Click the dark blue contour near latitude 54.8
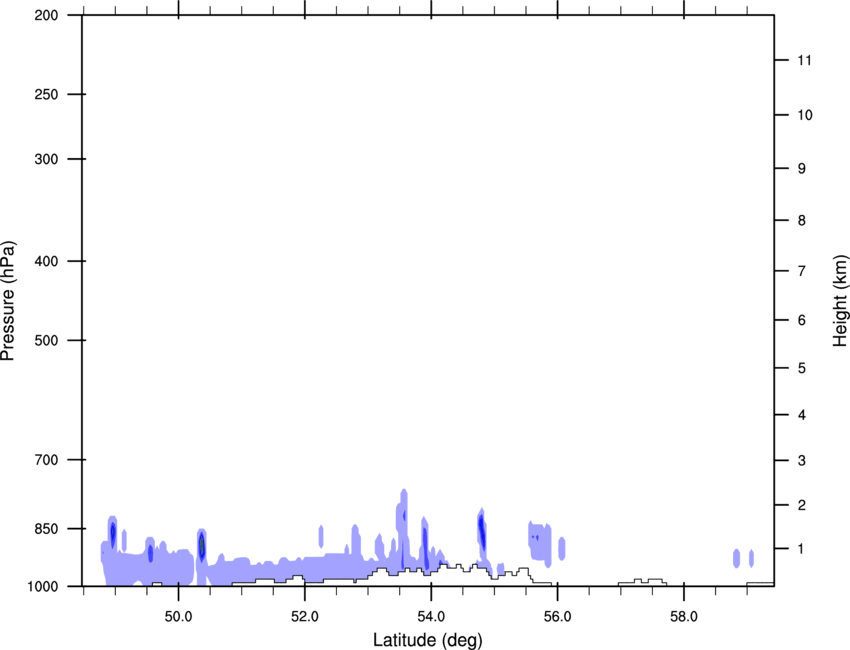This screenshot has width=850, height=650. click(x=481, y=533)
